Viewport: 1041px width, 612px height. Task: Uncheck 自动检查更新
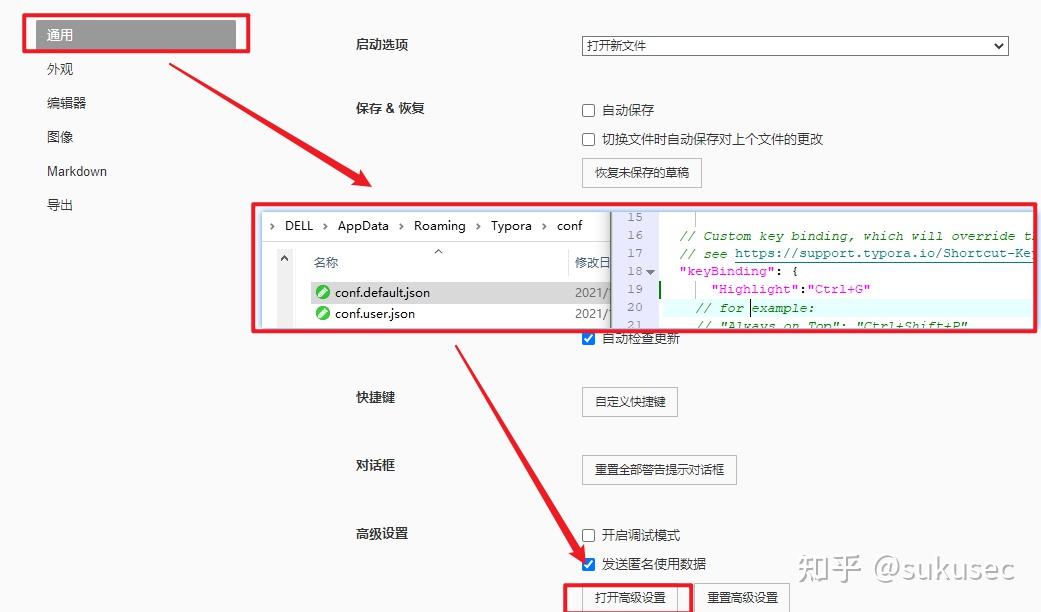click(x=587, y=338)
